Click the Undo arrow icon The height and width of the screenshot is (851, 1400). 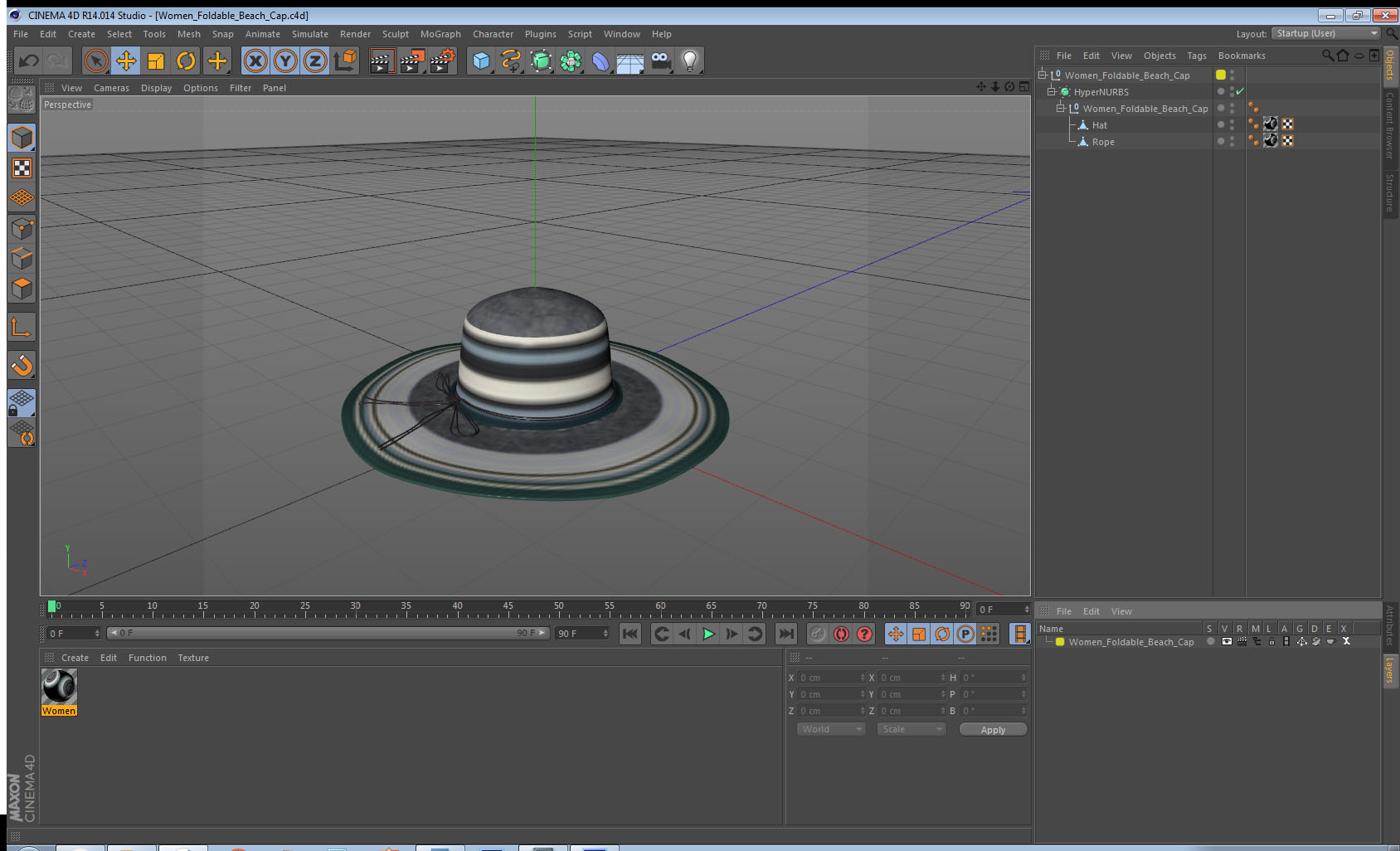28,61
